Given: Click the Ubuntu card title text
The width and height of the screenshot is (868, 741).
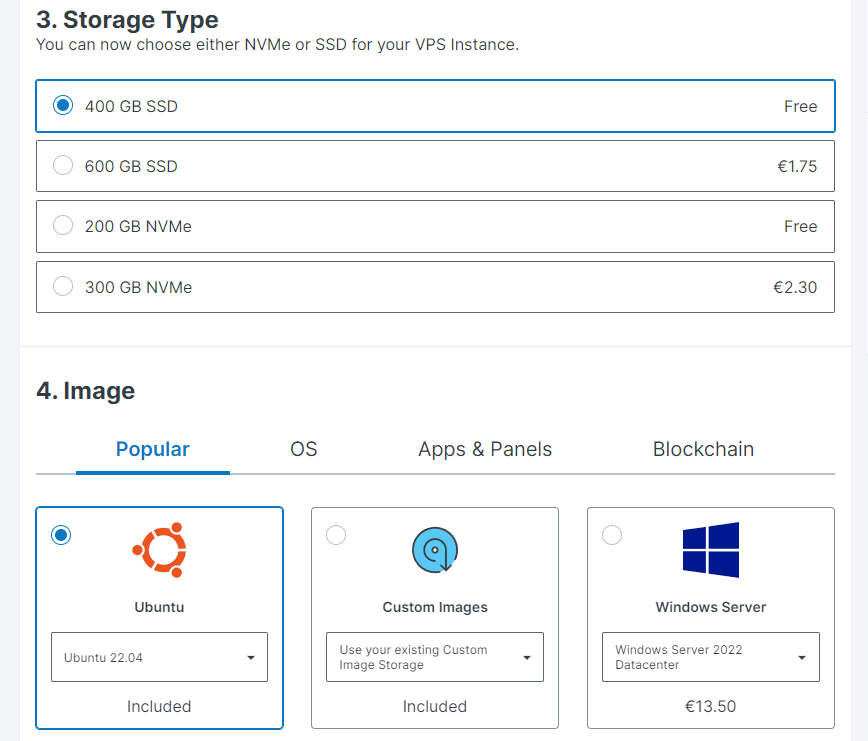Looking at the screenshot, I should coord(159,607).
